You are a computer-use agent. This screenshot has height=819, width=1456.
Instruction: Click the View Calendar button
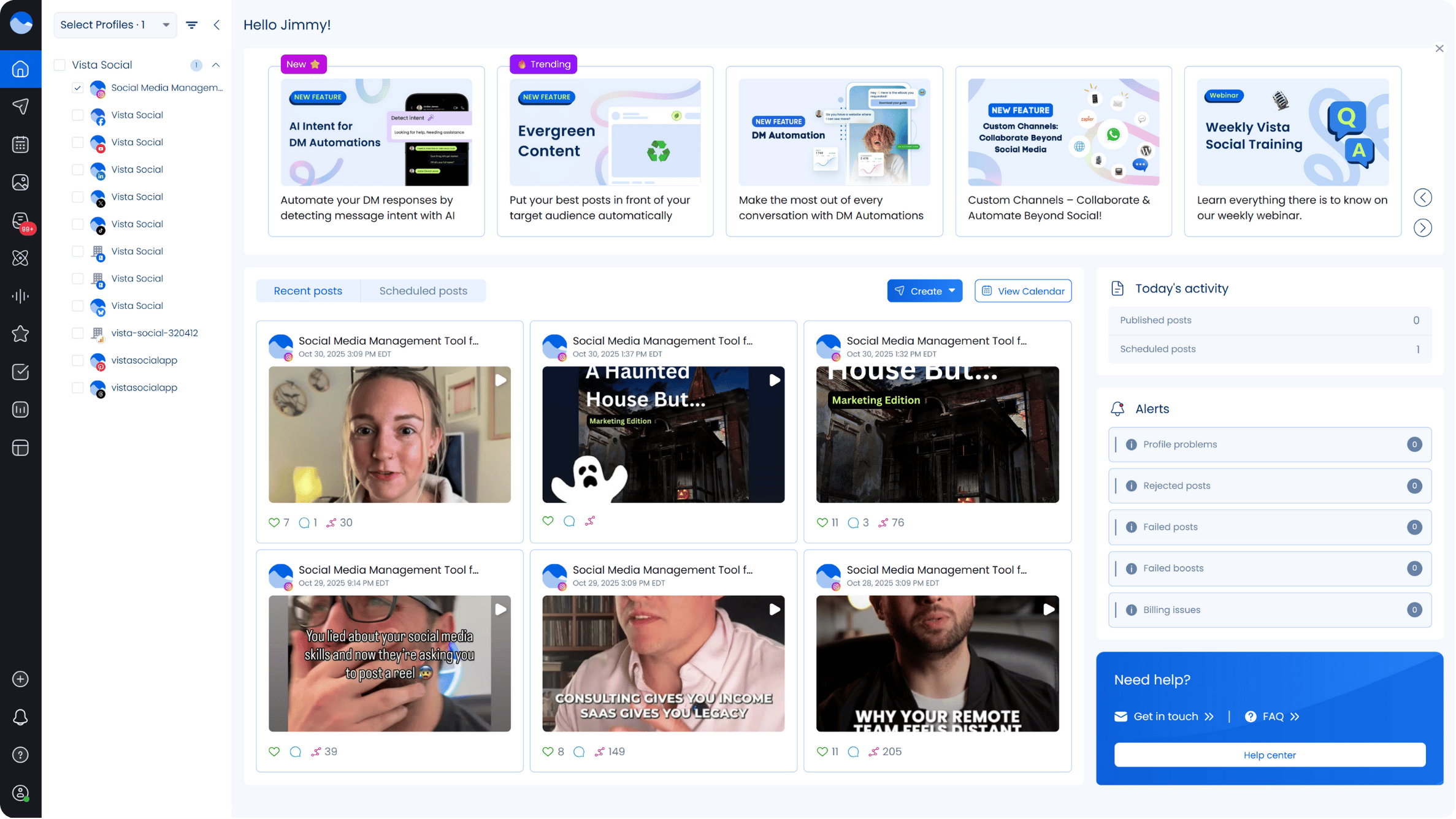(1024, 291)
